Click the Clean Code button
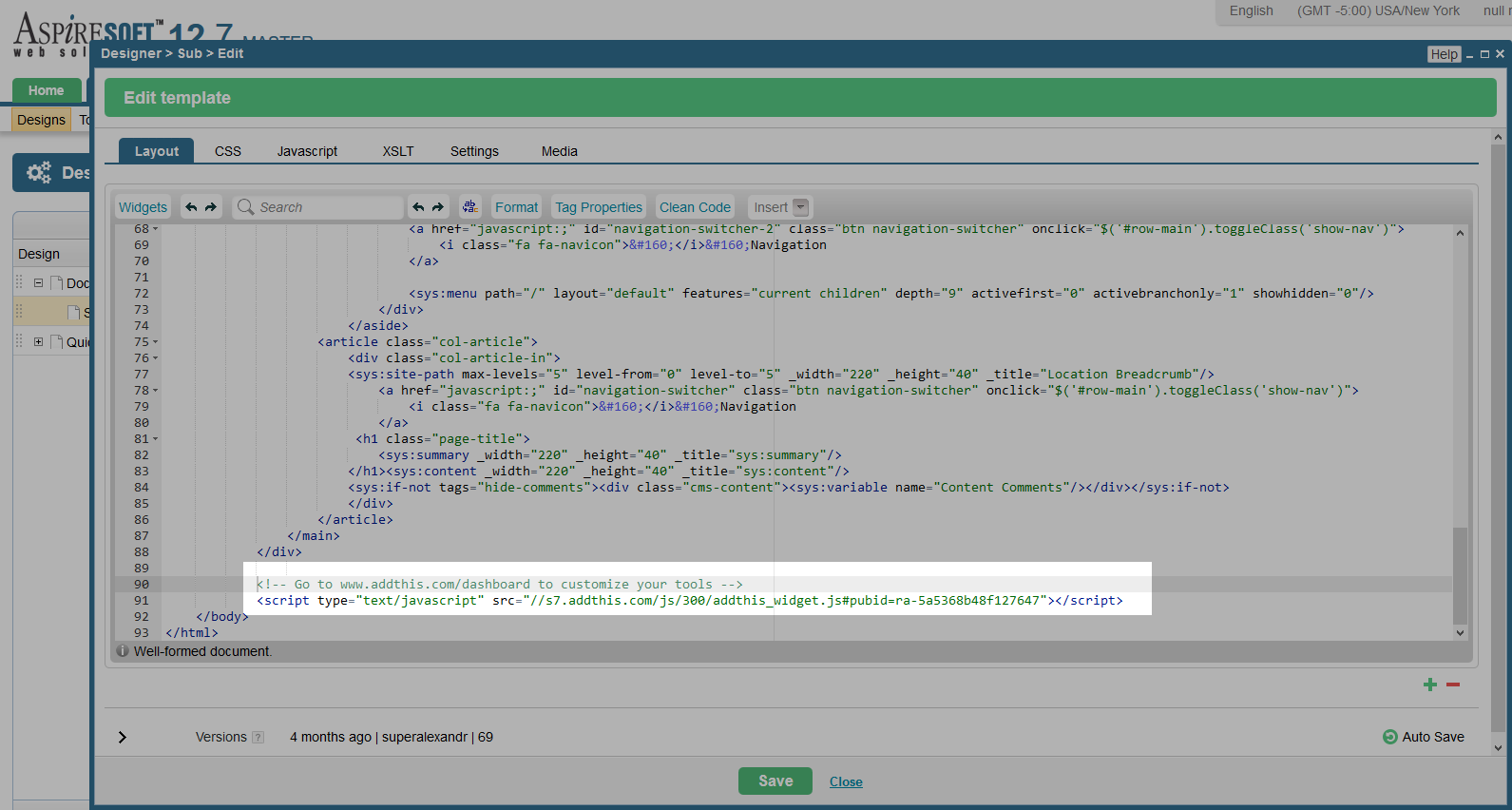Screen dimensions: 1512x810 (695, 207)
